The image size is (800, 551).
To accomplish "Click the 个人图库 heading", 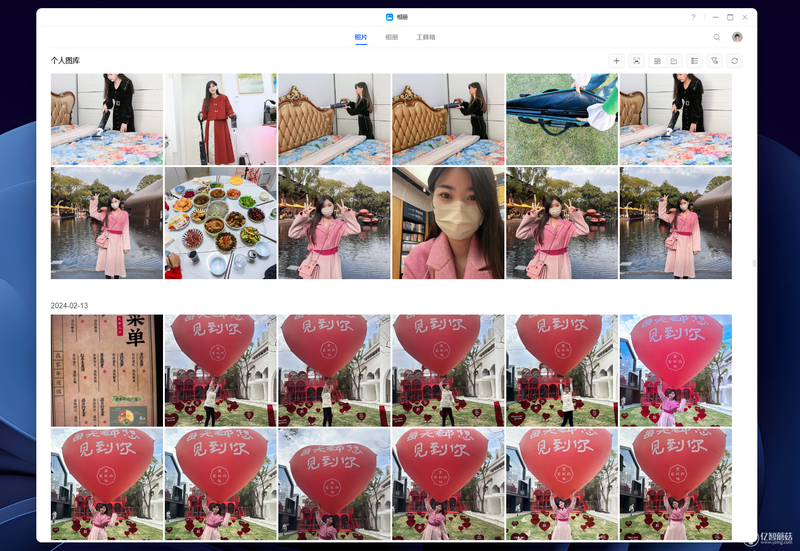I will 65,60.
